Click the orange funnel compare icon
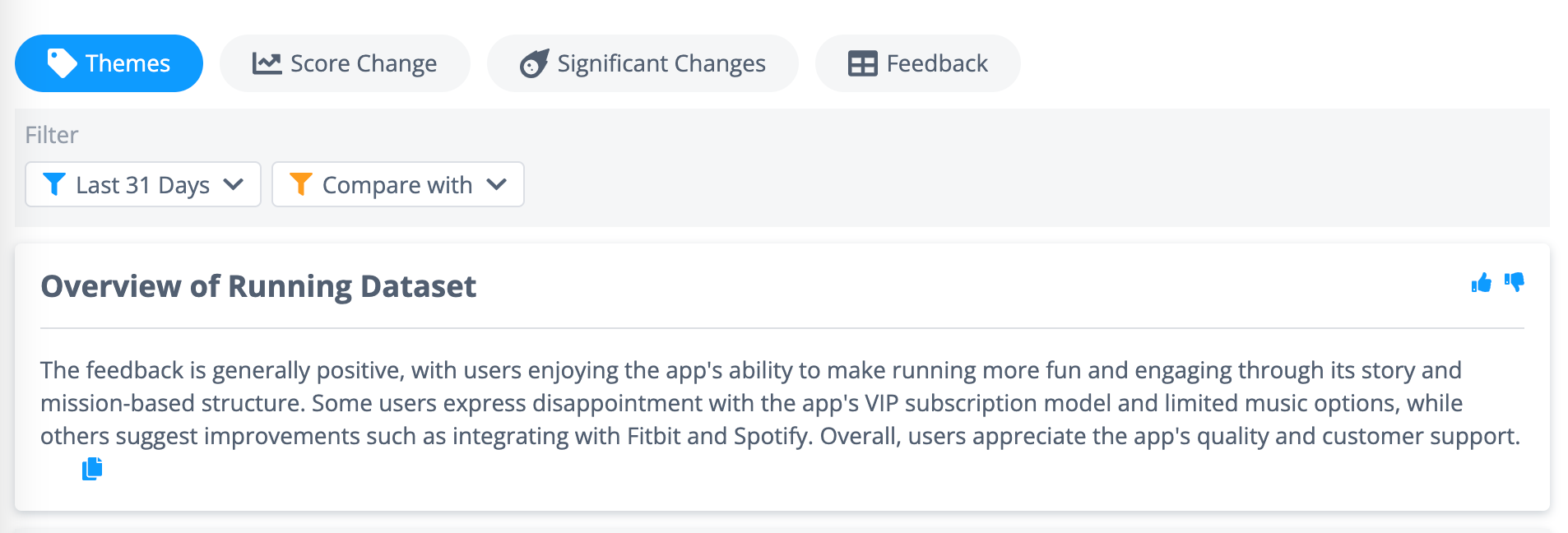This screenshot has width=1568, height=533. tap(301, 184)
